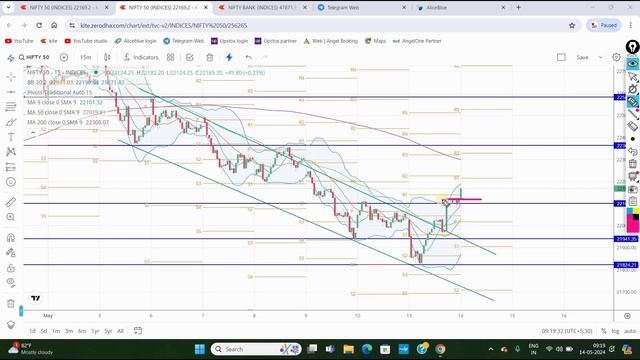640x360 pixels.
Task: Select the All date range
Action: [x=120, y=331]
